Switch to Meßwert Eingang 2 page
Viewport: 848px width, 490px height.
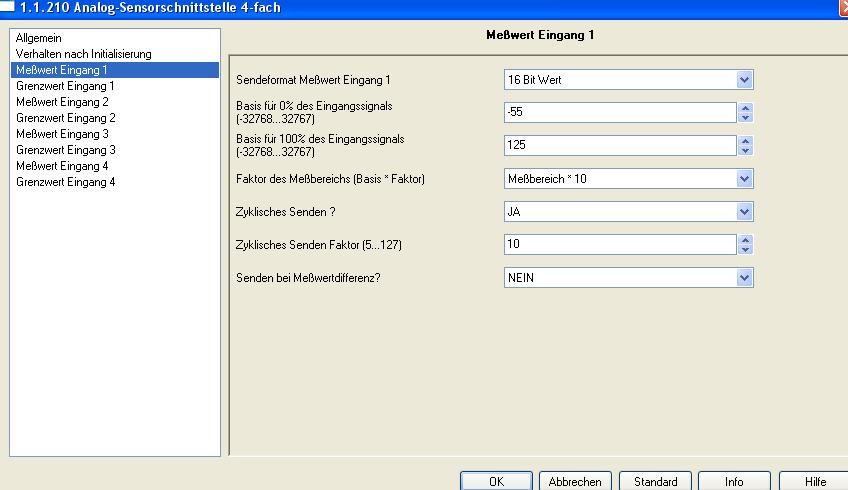62,102
